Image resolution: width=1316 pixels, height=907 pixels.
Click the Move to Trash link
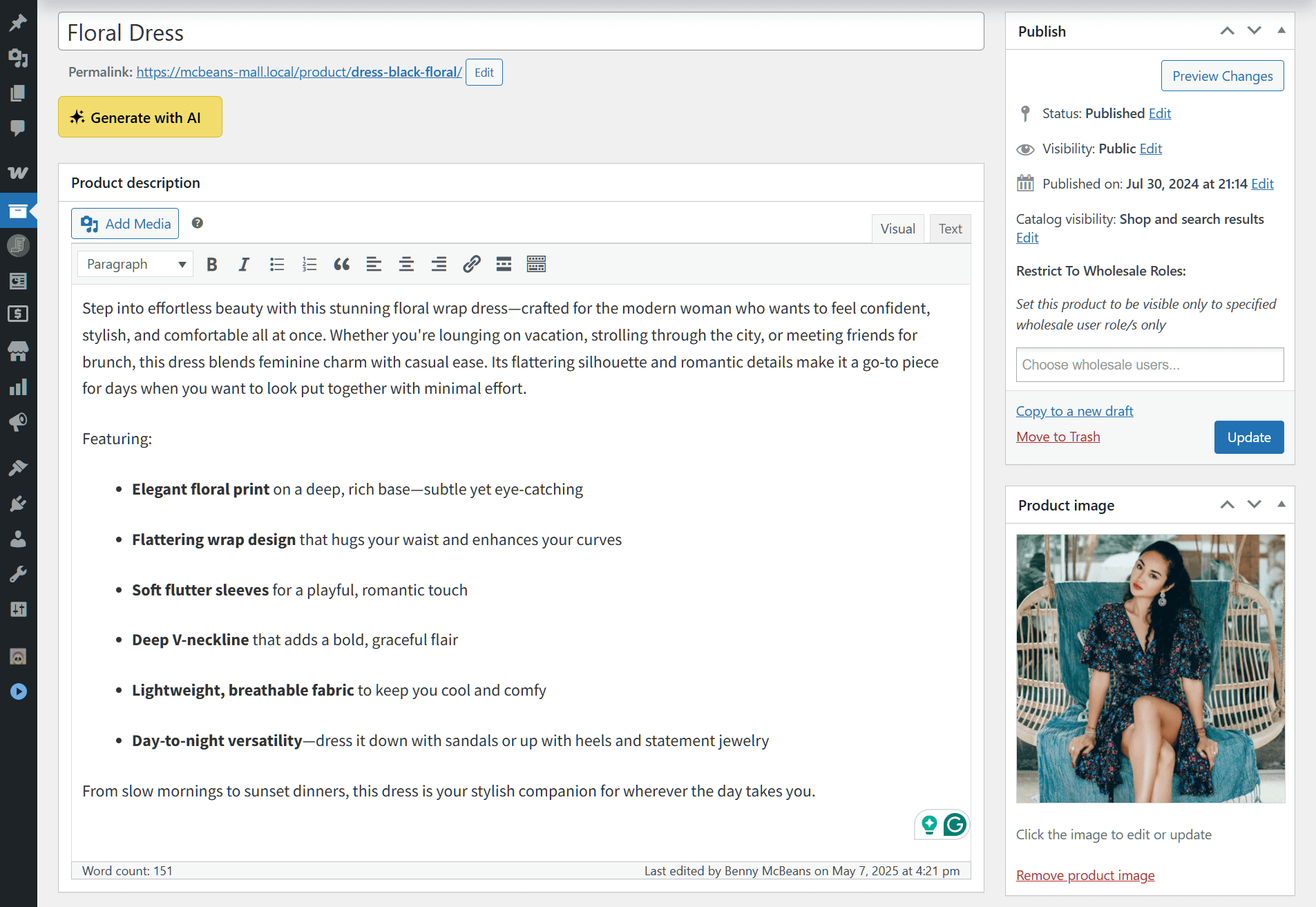pos(1058,437)
